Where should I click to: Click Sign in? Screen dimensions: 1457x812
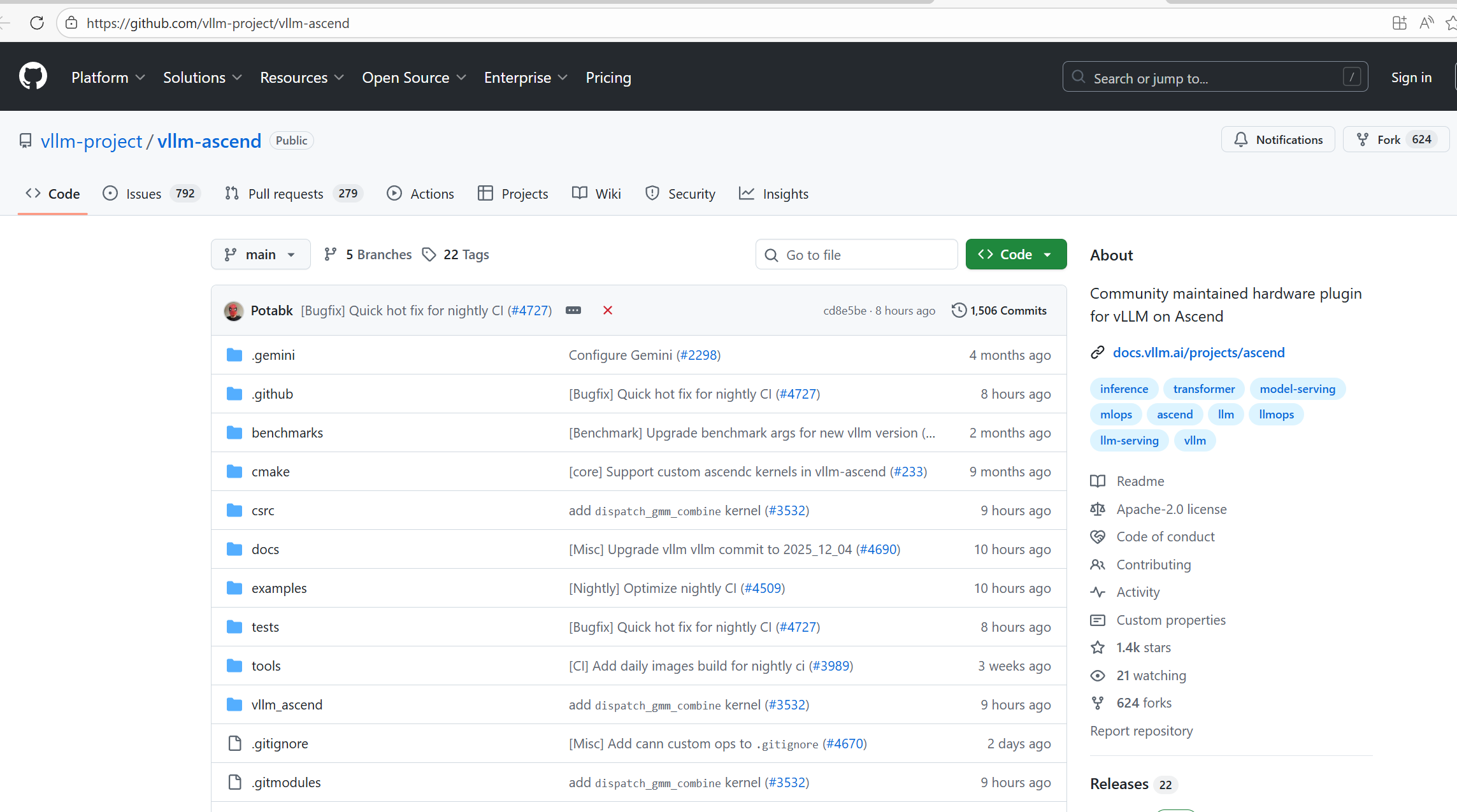(x=1410, y=77)
